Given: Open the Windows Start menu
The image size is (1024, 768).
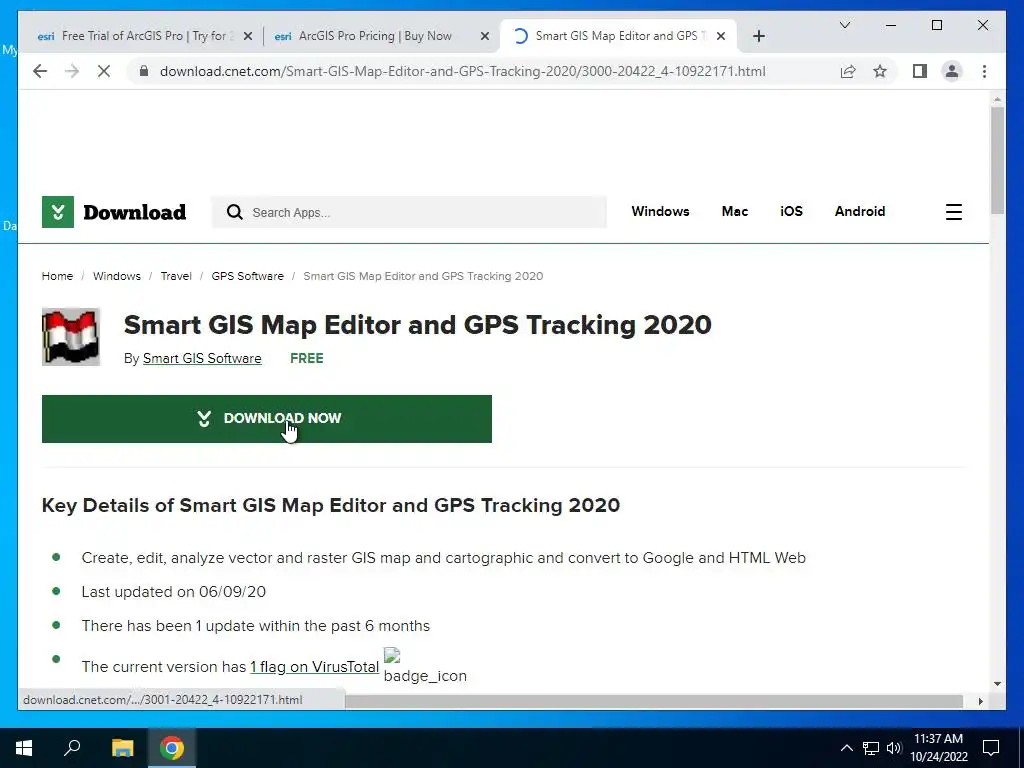Looking at the screenshot, I should [24, 748].
